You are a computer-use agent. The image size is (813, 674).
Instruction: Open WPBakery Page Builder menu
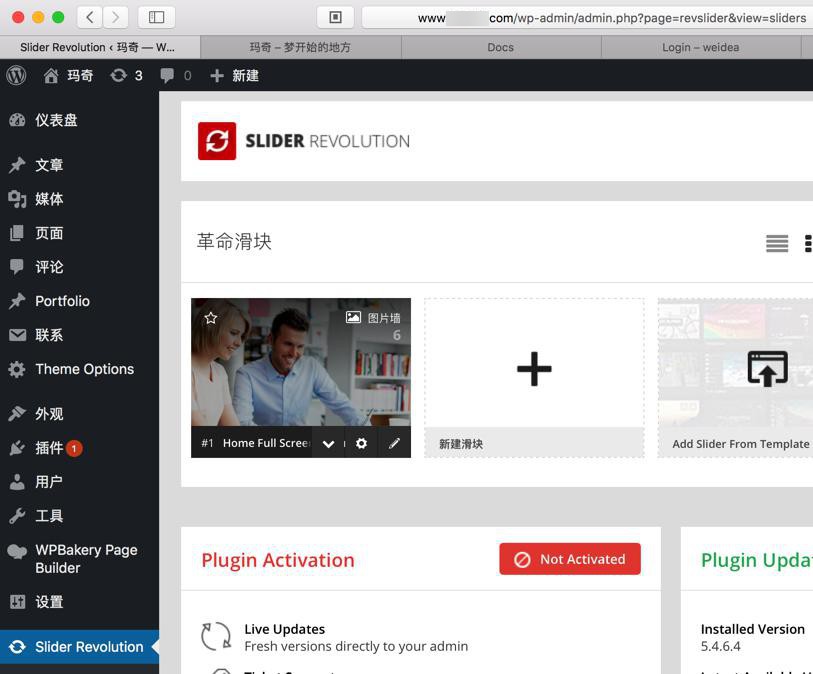(79, 559)
